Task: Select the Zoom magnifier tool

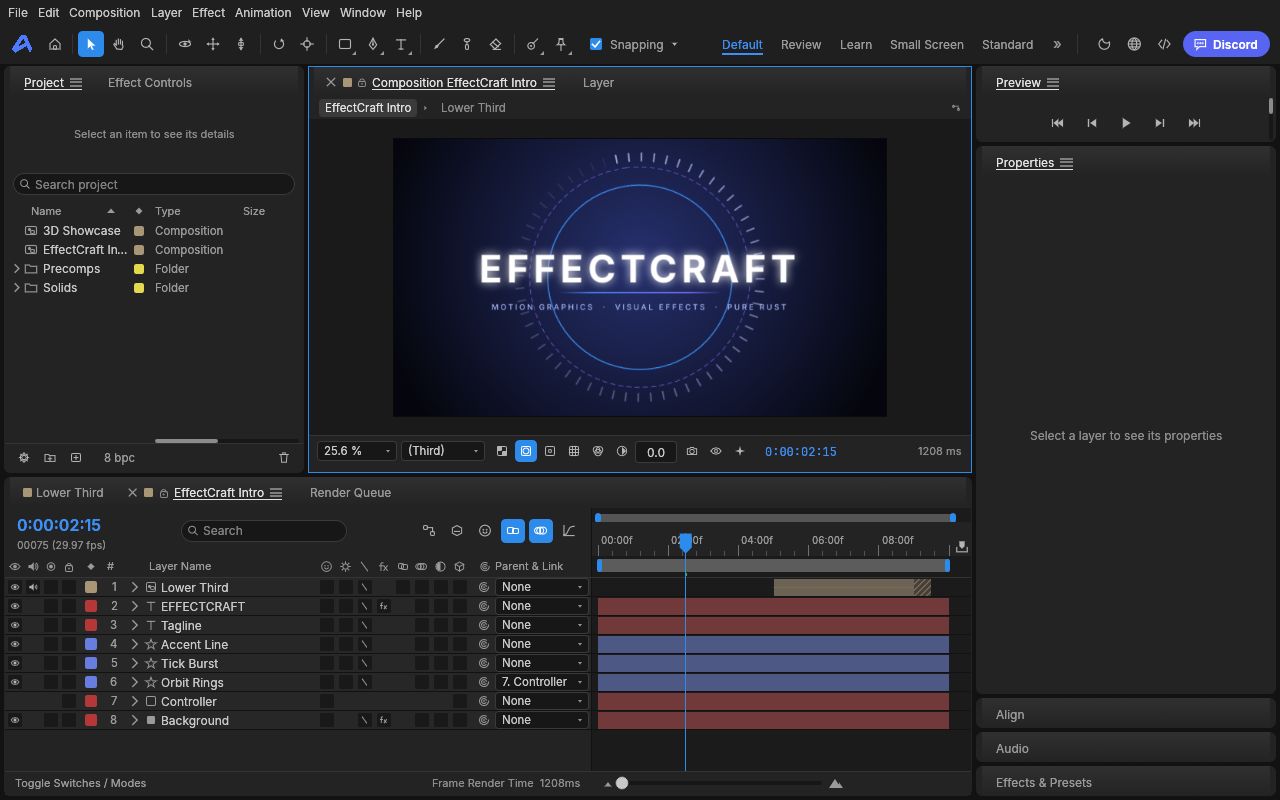Action: point(147,44)
